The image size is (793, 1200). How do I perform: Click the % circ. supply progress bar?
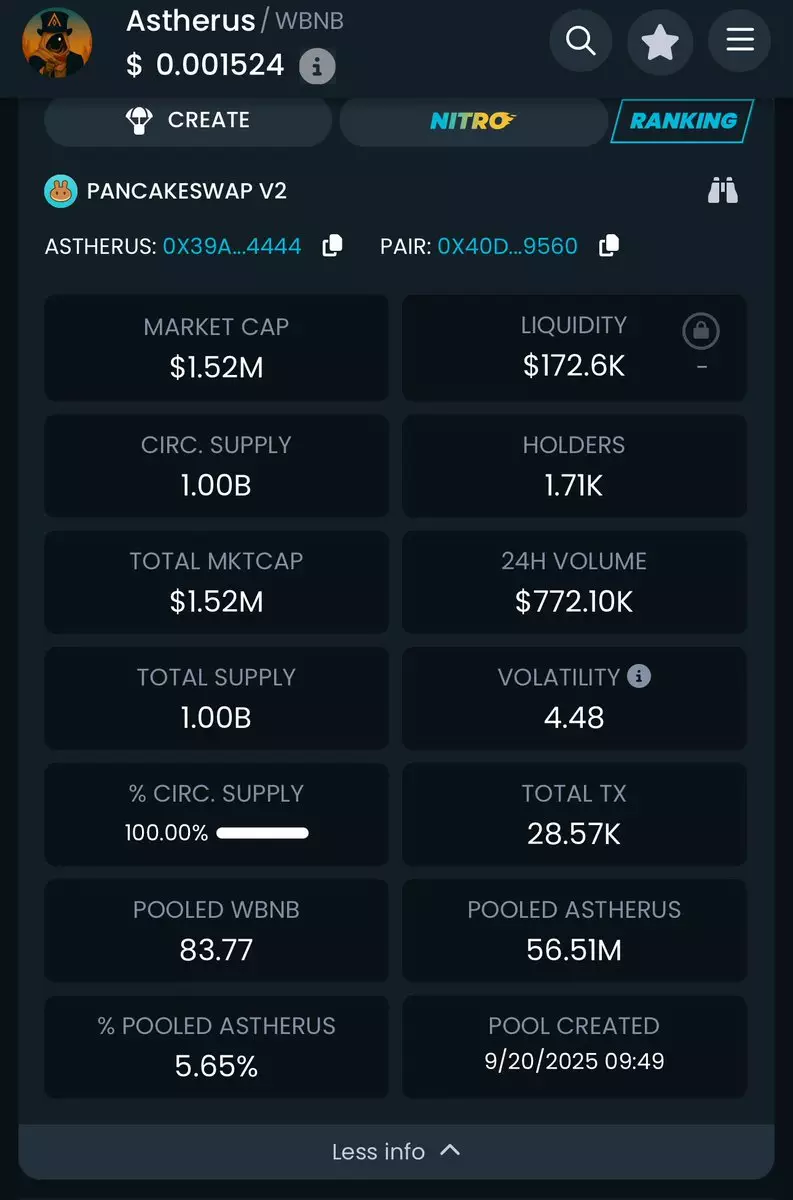(x=262, y=833)
